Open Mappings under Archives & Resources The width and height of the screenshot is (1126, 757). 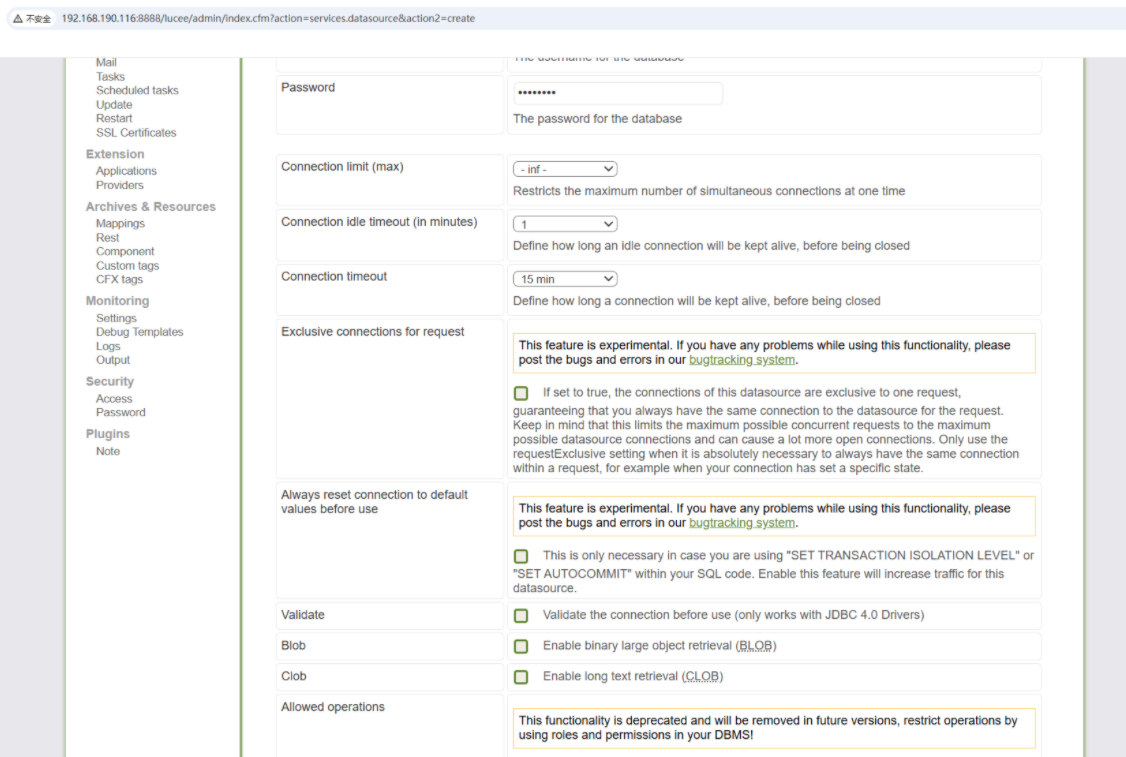(120, 224)
